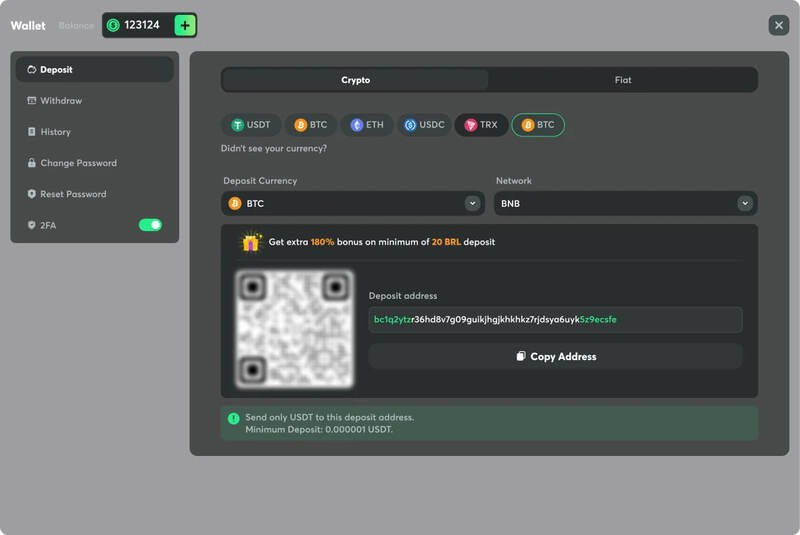The image size is (800, 535).
Task: Open the History section in sidebar
Action: tap(55, 132)
